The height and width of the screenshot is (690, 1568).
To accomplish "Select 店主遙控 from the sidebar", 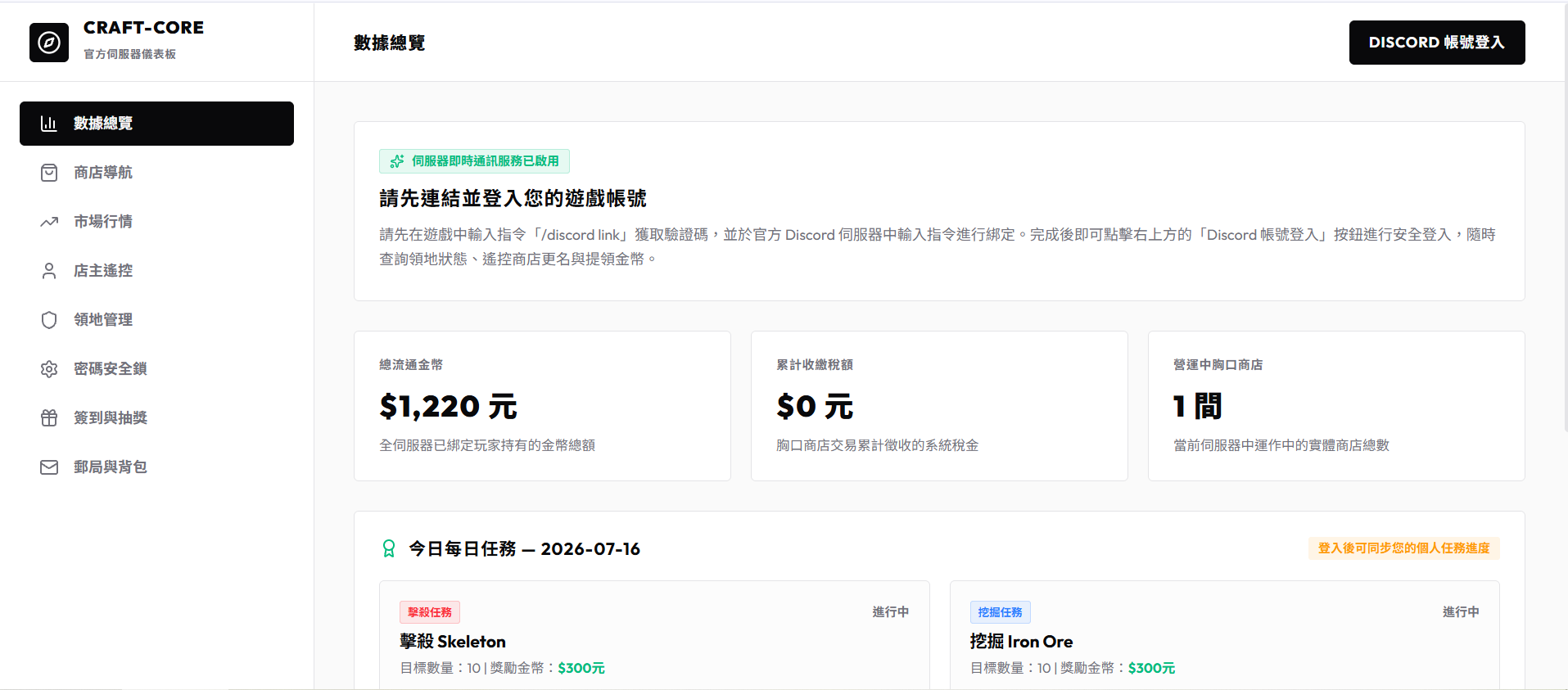I will point(156,271).
